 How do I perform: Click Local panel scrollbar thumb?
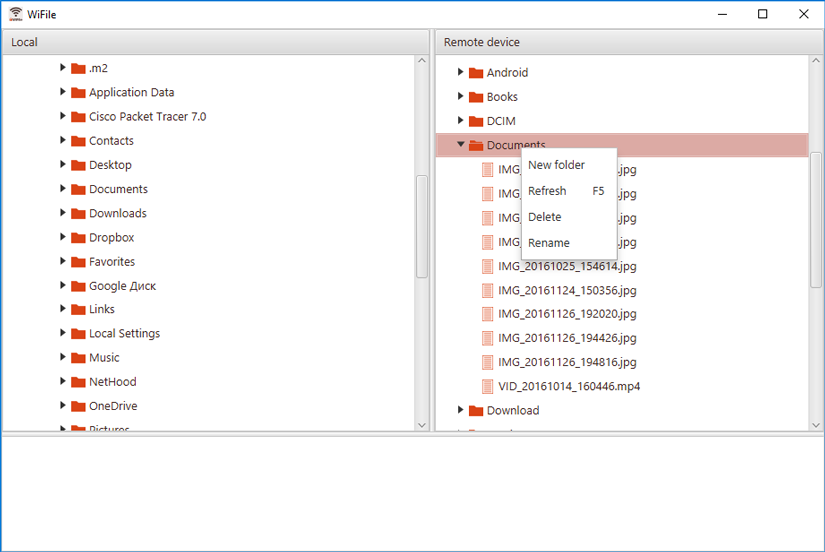coord(422,226)
